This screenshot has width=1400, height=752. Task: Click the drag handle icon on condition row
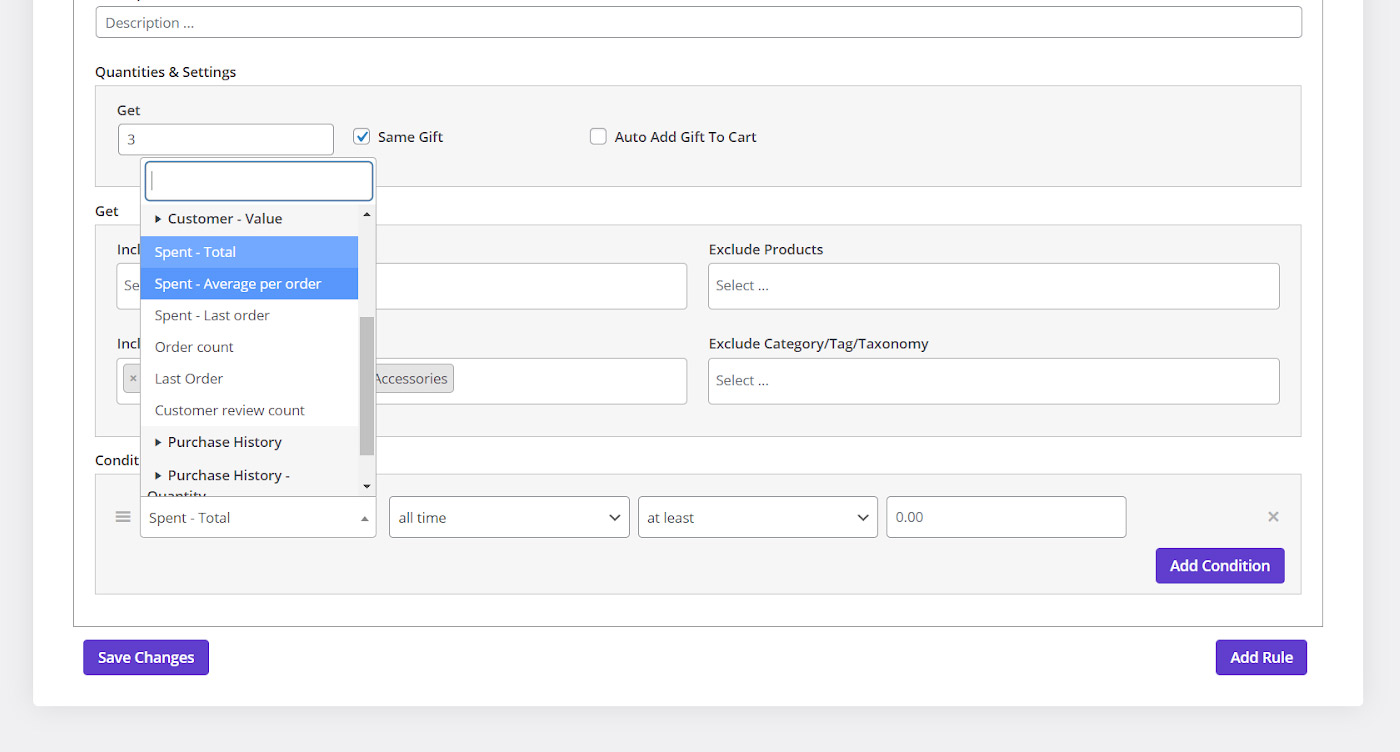(123, 517)
